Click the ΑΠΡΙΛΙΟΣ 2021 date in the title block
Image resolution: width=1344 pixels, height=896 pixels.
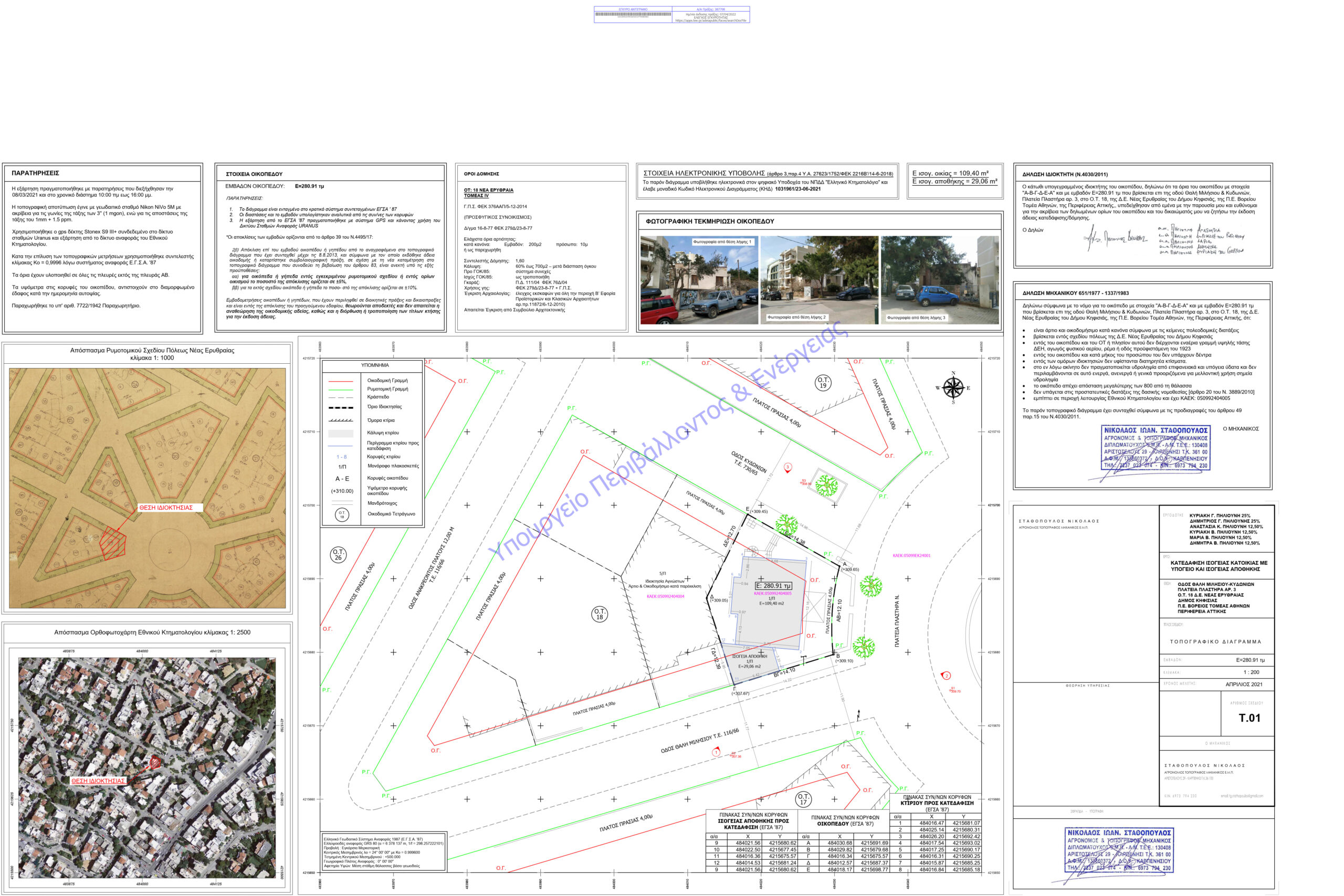tap(1244, 684)
